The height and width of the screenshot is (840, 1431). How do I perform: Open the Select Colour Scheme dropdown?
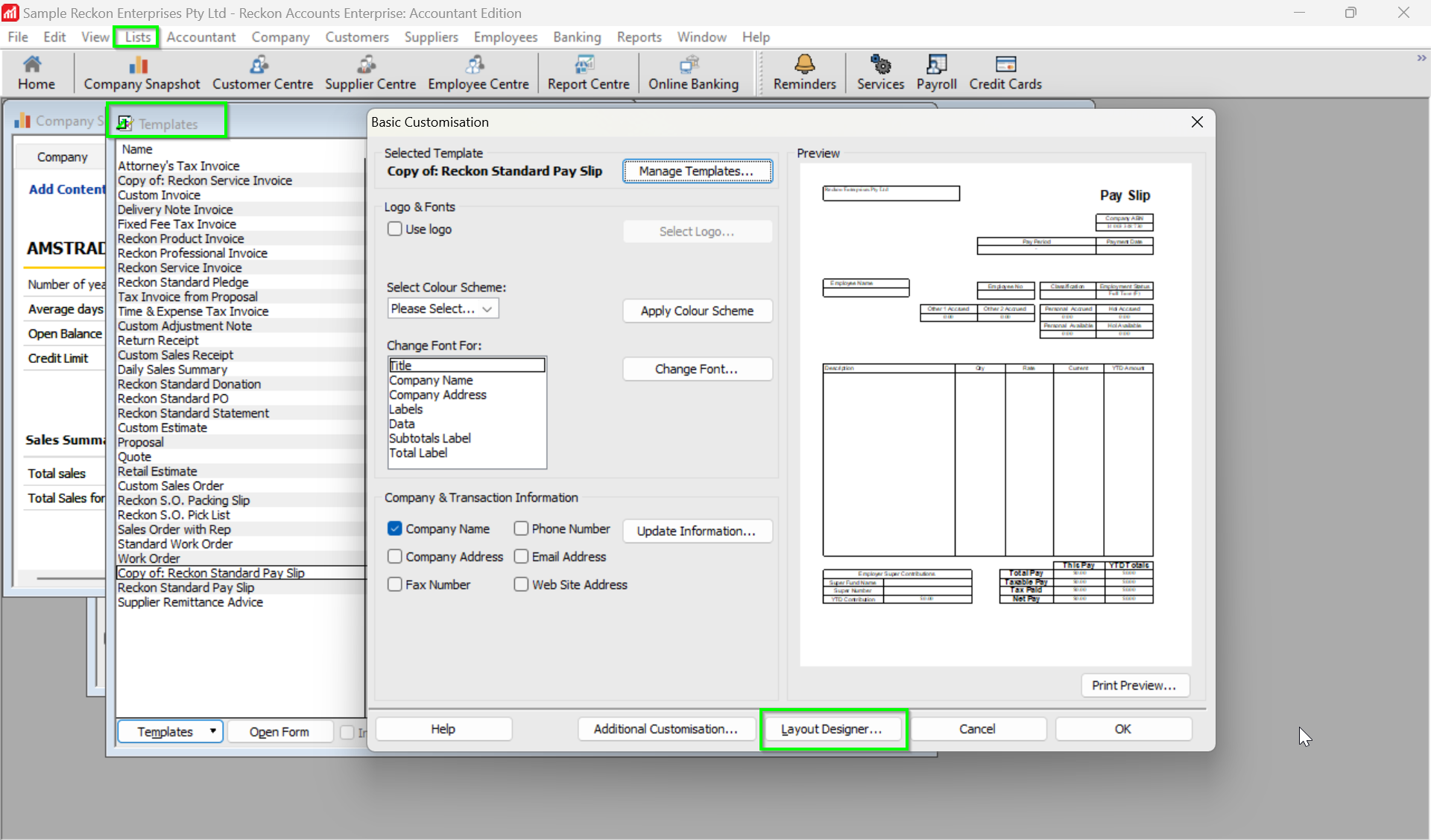click(x=443, y=309)
